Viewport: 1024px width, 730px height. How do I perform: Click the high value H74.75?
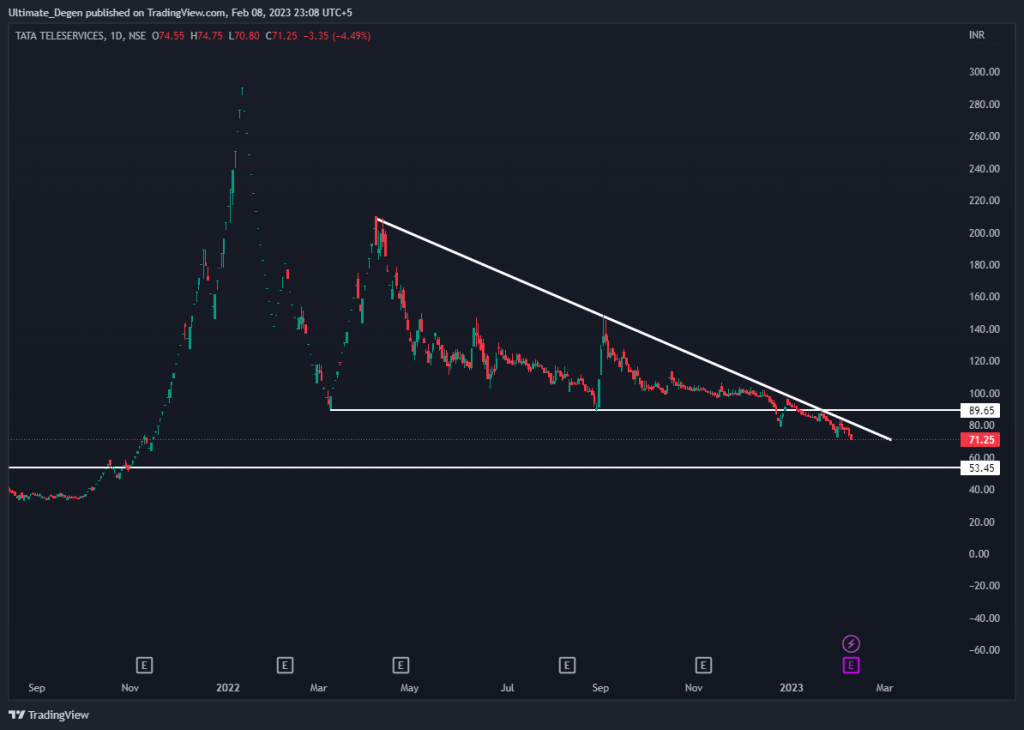[x=206, y=36]
